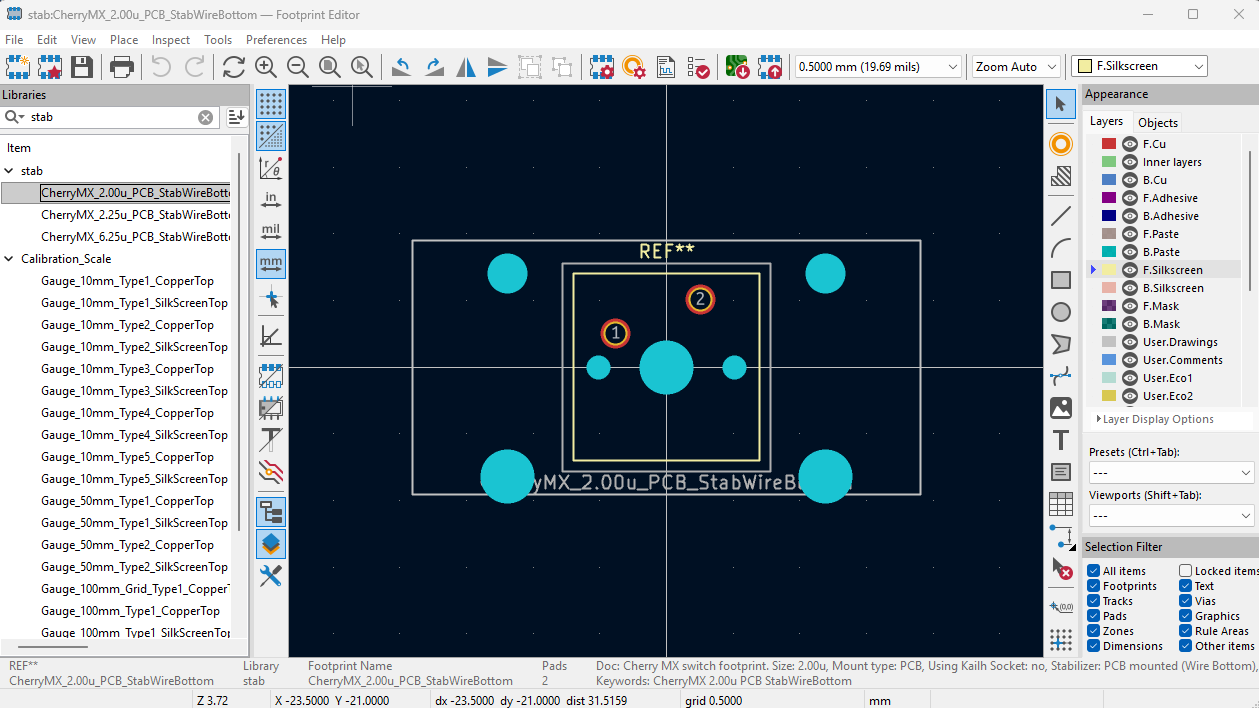Click the Zoom In magnifier icon

(266, 67)
